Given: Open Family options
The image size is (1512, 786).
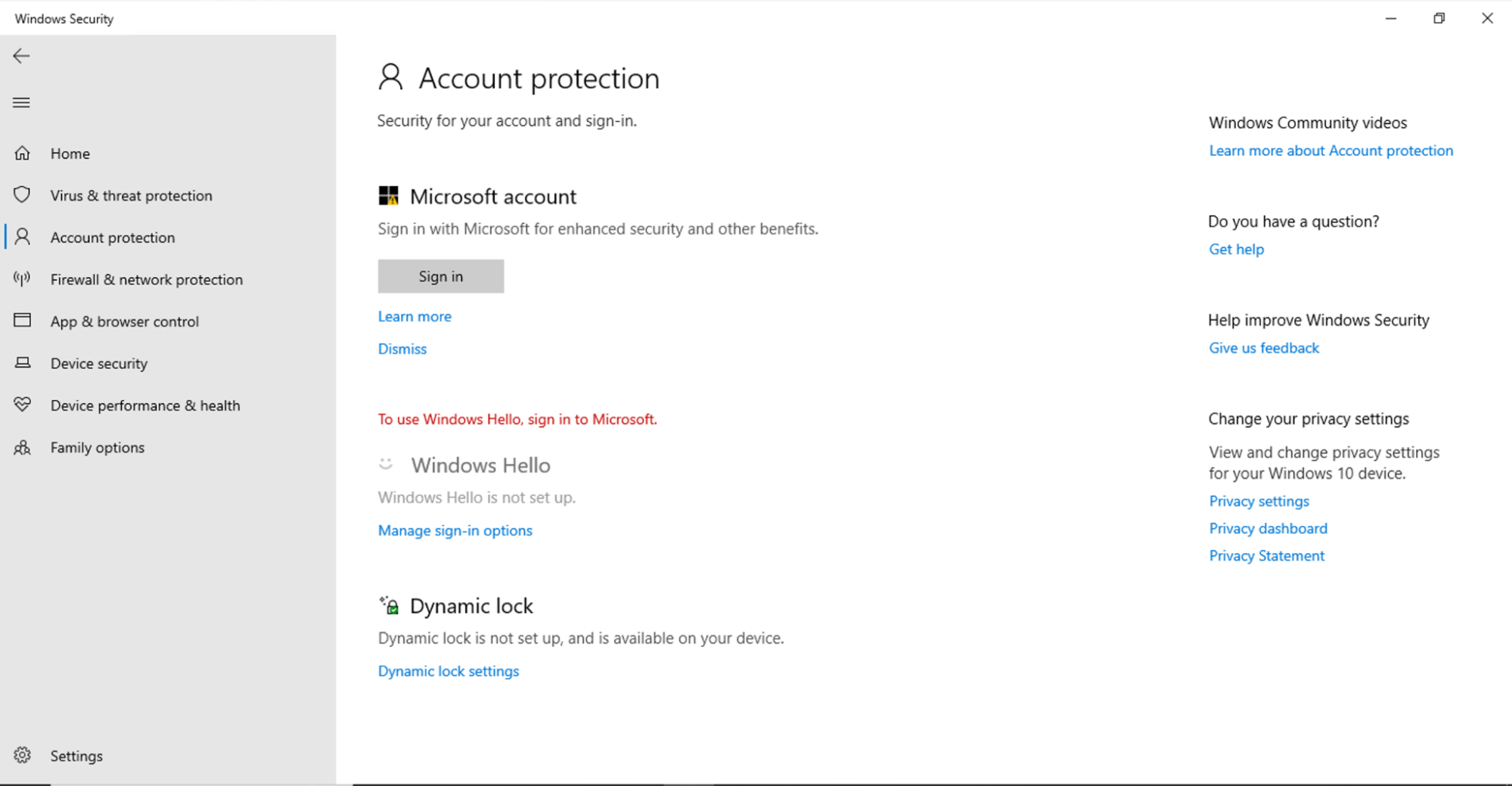Looking at the screenshot, I should [97, 447].
